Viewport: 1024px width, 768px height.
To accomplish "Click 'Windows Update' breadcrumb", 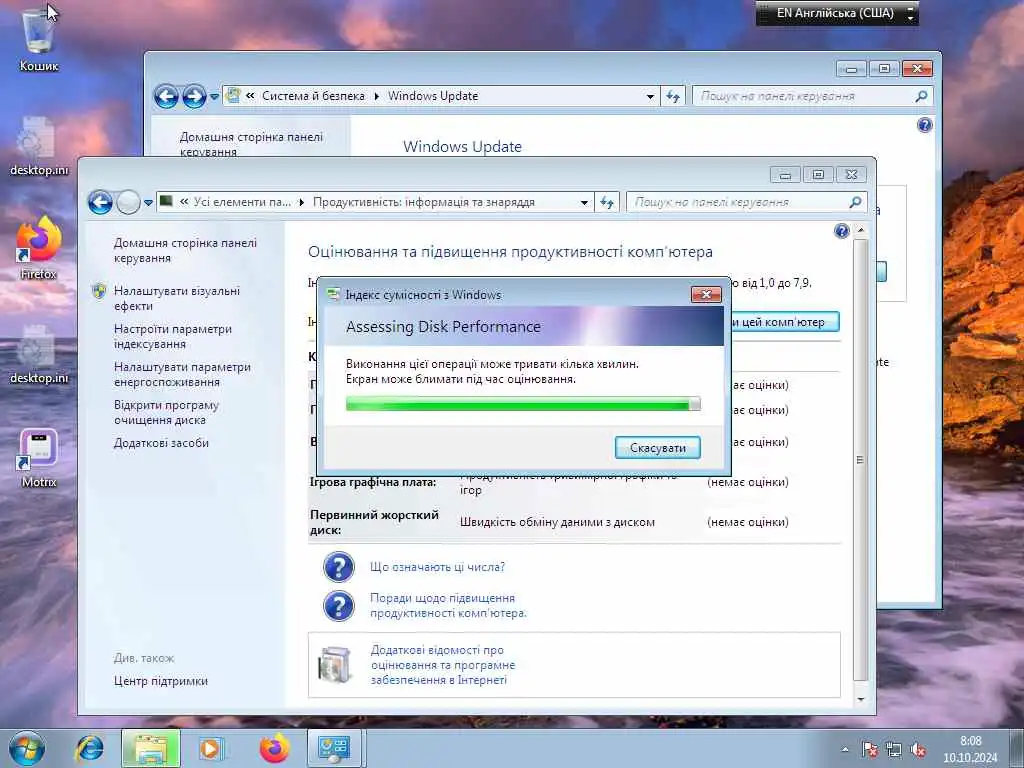I will point(433,96).
